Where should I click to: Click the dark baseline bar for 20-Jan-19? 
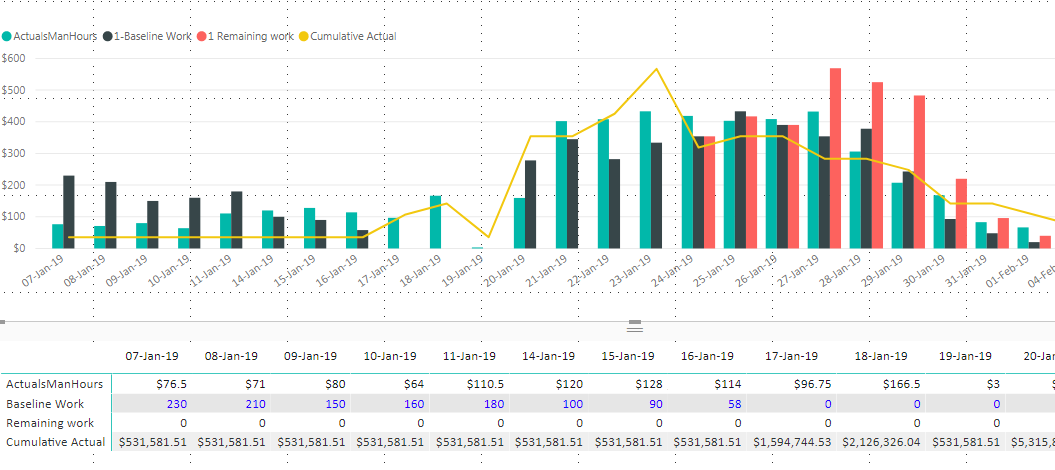[x=531, y=204]
